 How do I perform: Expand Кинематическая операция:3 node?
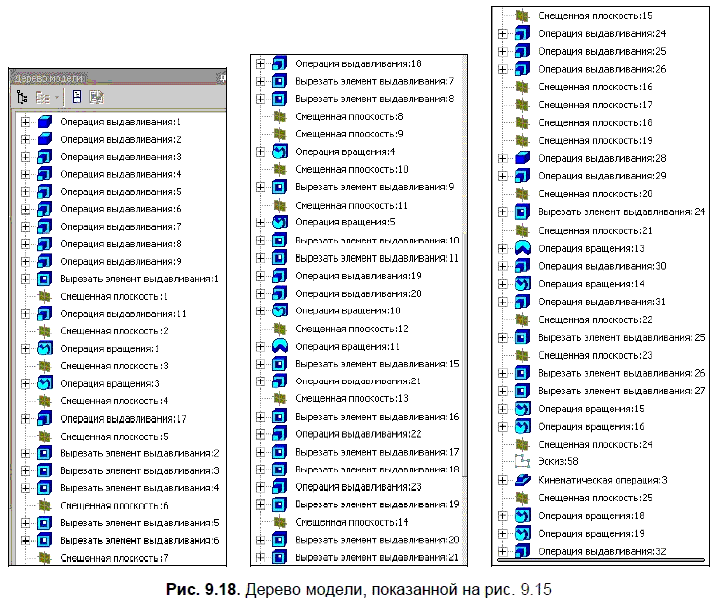[503, 480]
